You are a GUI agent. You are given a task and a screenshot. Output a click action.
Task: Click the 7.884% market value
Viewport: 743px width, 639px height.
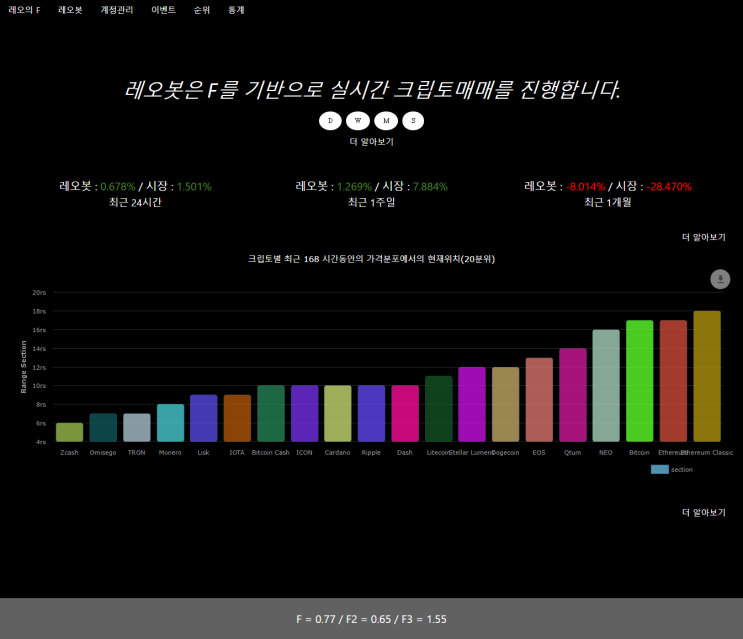[x=430, y=187]
